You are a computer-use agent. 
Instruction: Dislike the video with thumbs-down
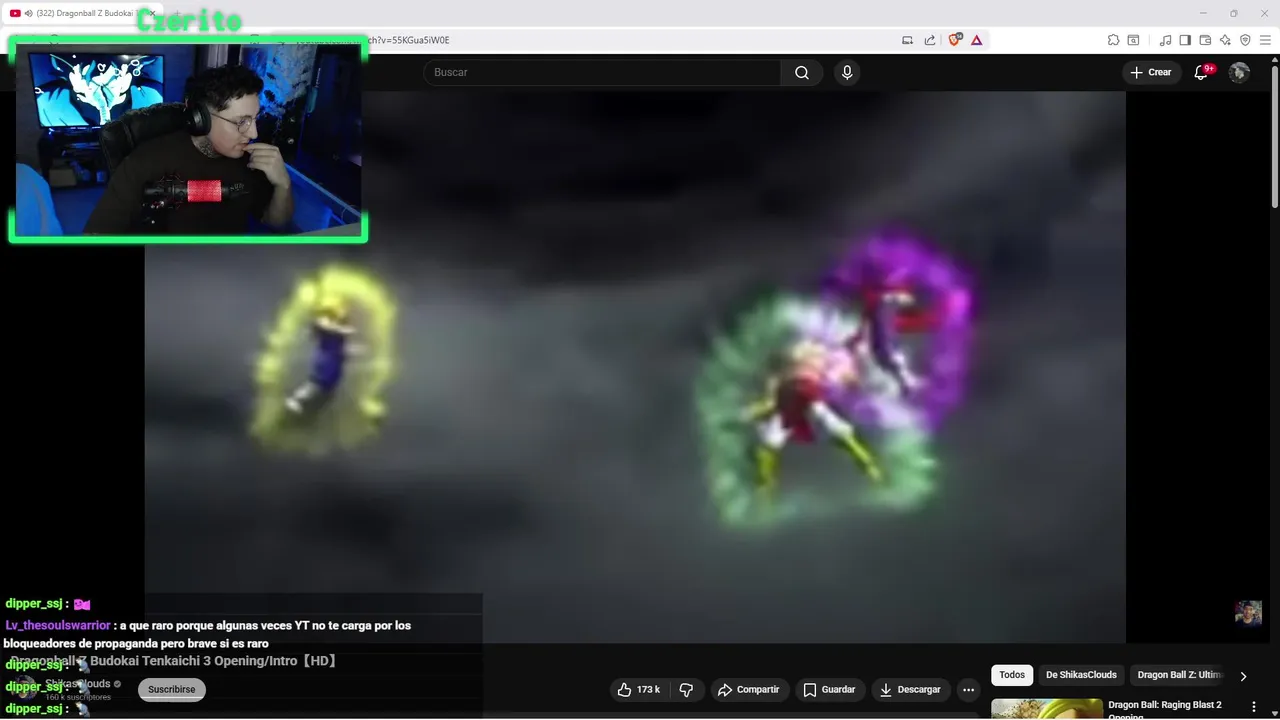pos(686,689)
